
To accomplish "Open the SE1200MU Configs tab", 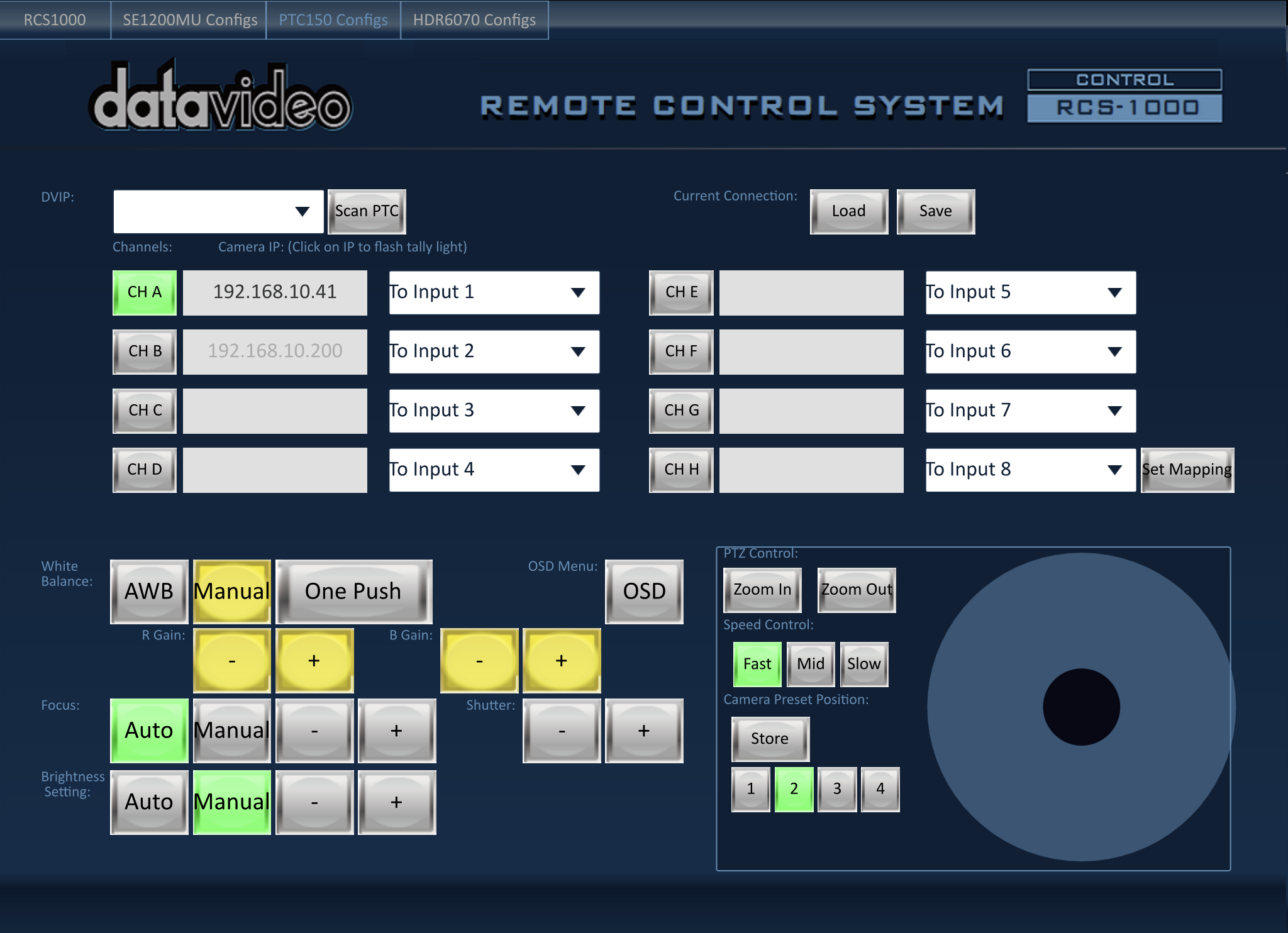I will (x=189, y=20).
